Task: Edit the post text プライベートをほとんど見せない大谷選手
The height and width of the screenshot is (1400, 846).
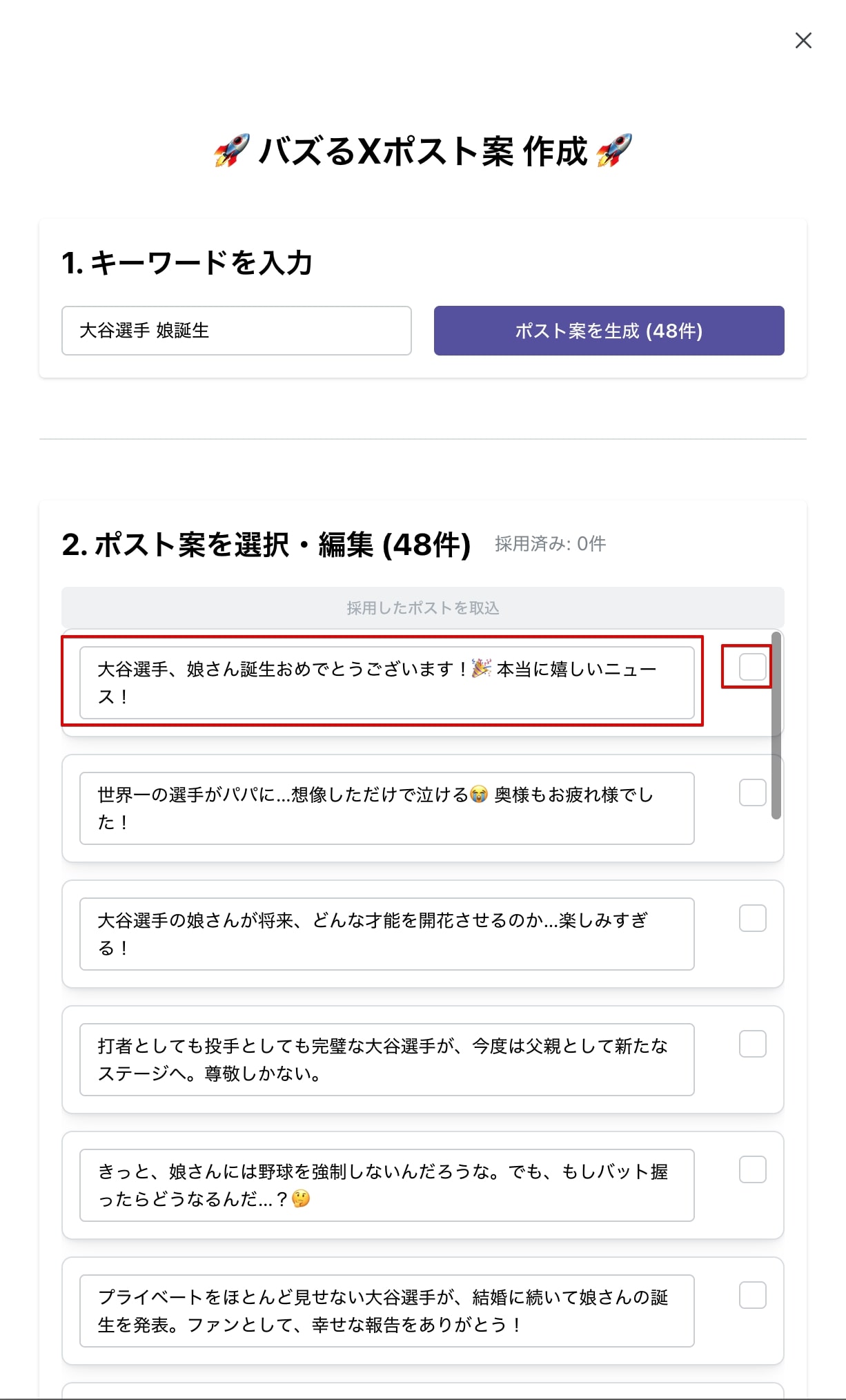Action: click(x=386, y=1311)
